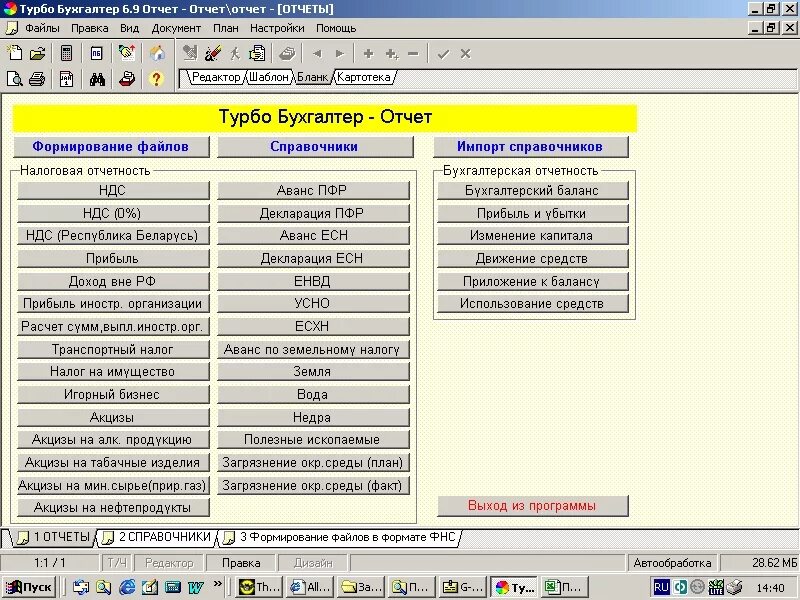
Task: Switch to the Шаблон tab
Action: (269, 77)
